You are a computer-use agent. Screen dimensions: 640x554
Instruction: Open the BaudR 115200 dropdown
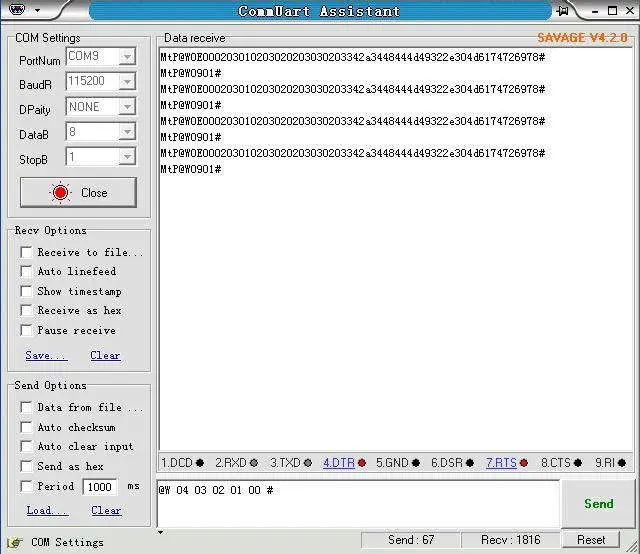(127, 82)
